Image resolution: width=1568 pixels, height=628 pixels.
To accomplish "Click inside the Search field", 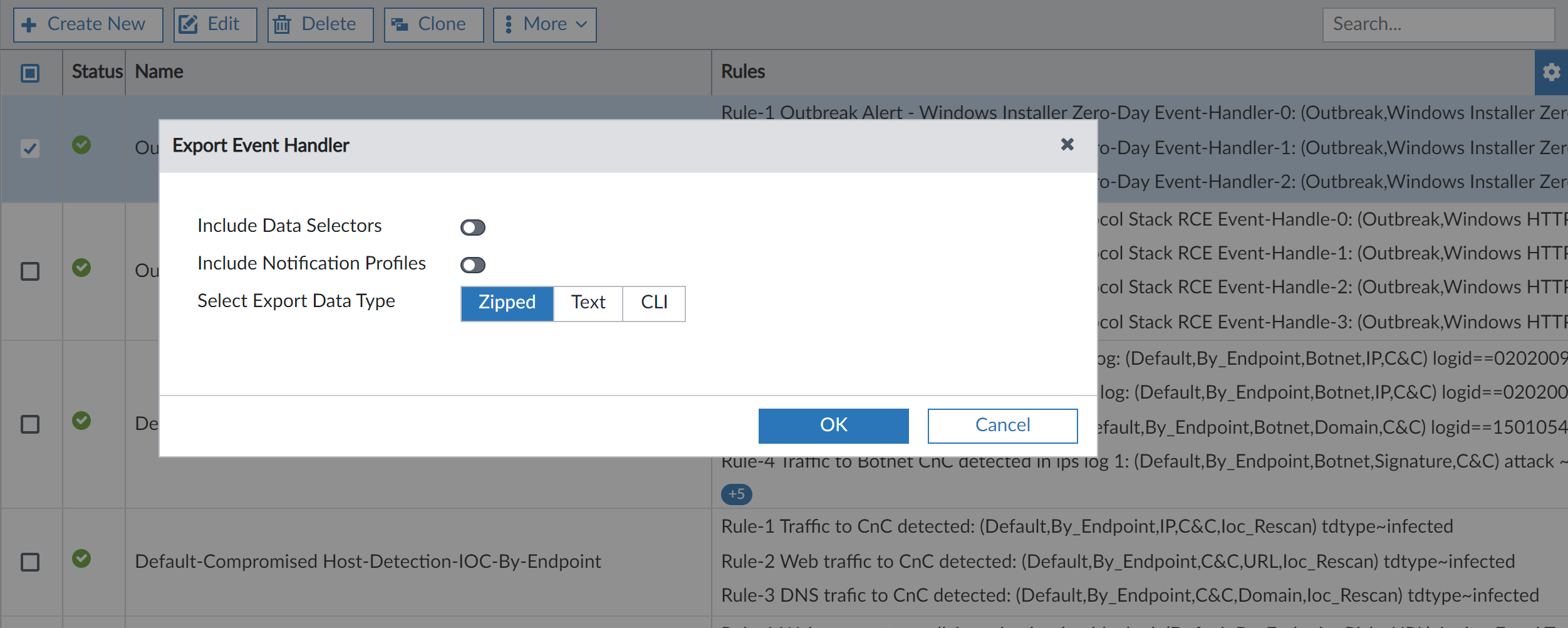I will click(1437, 24).
